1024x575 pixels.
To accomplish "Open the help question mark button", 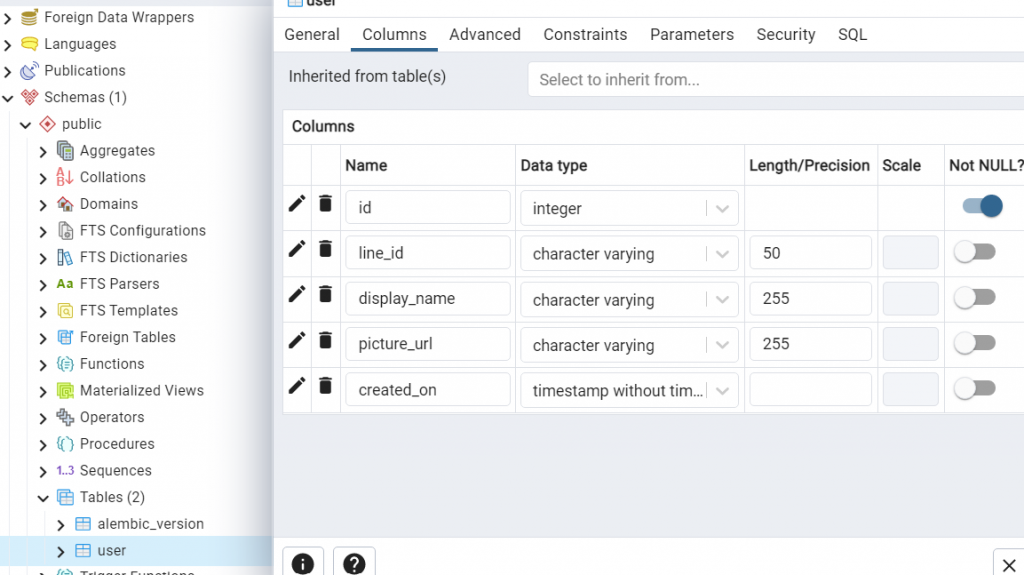I will click(354, 564).
